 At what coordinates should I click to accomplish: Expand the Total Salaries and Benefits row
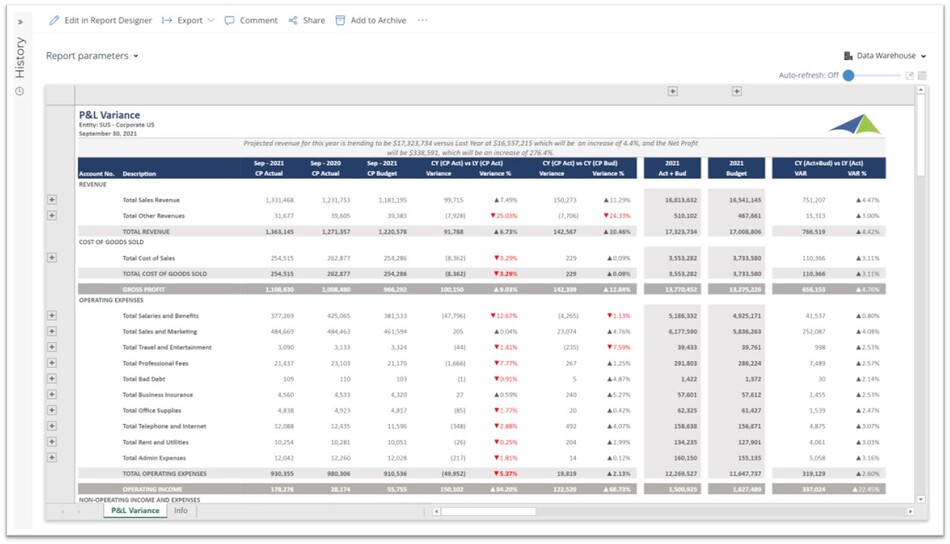point(51,316)
